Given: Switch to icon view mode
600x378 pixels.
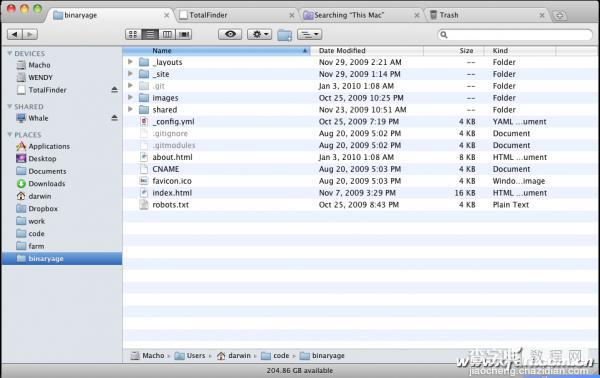Looking at the screenshot, I should pyautogui.click(x=133, y=34).
